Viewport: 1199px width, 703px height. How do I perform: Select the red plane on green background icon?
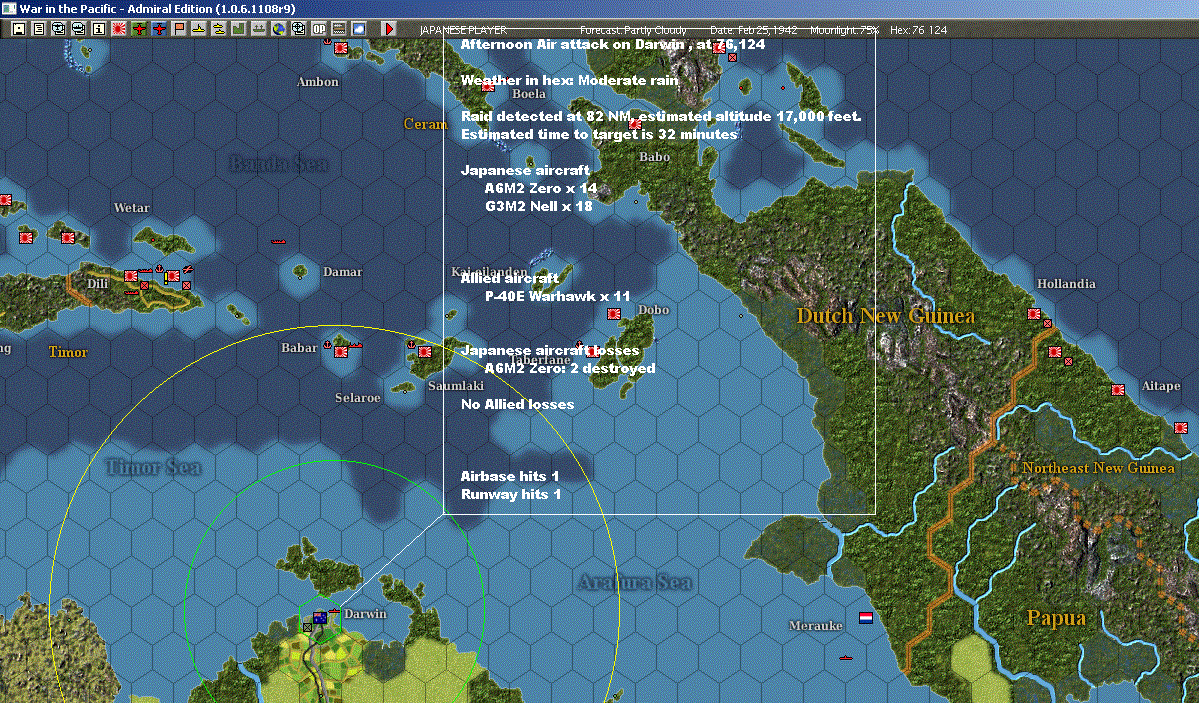pos(139,29)
